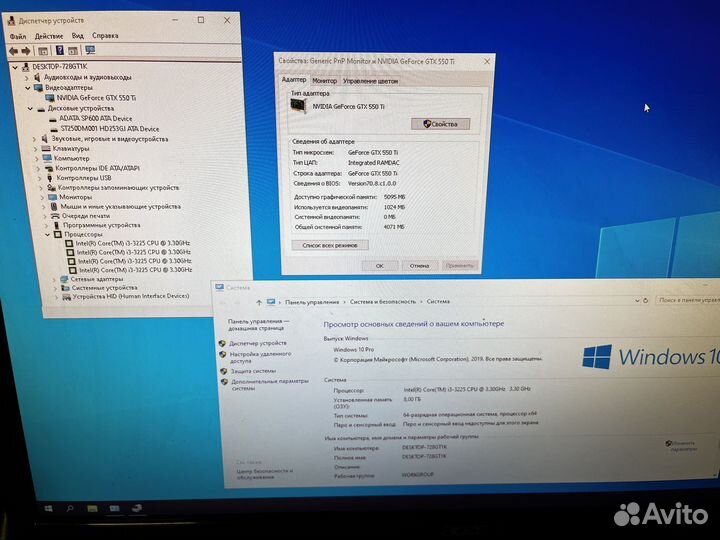720x540 pixels.
Task: Click the Список всех режимов button
Action: (330, 245)
